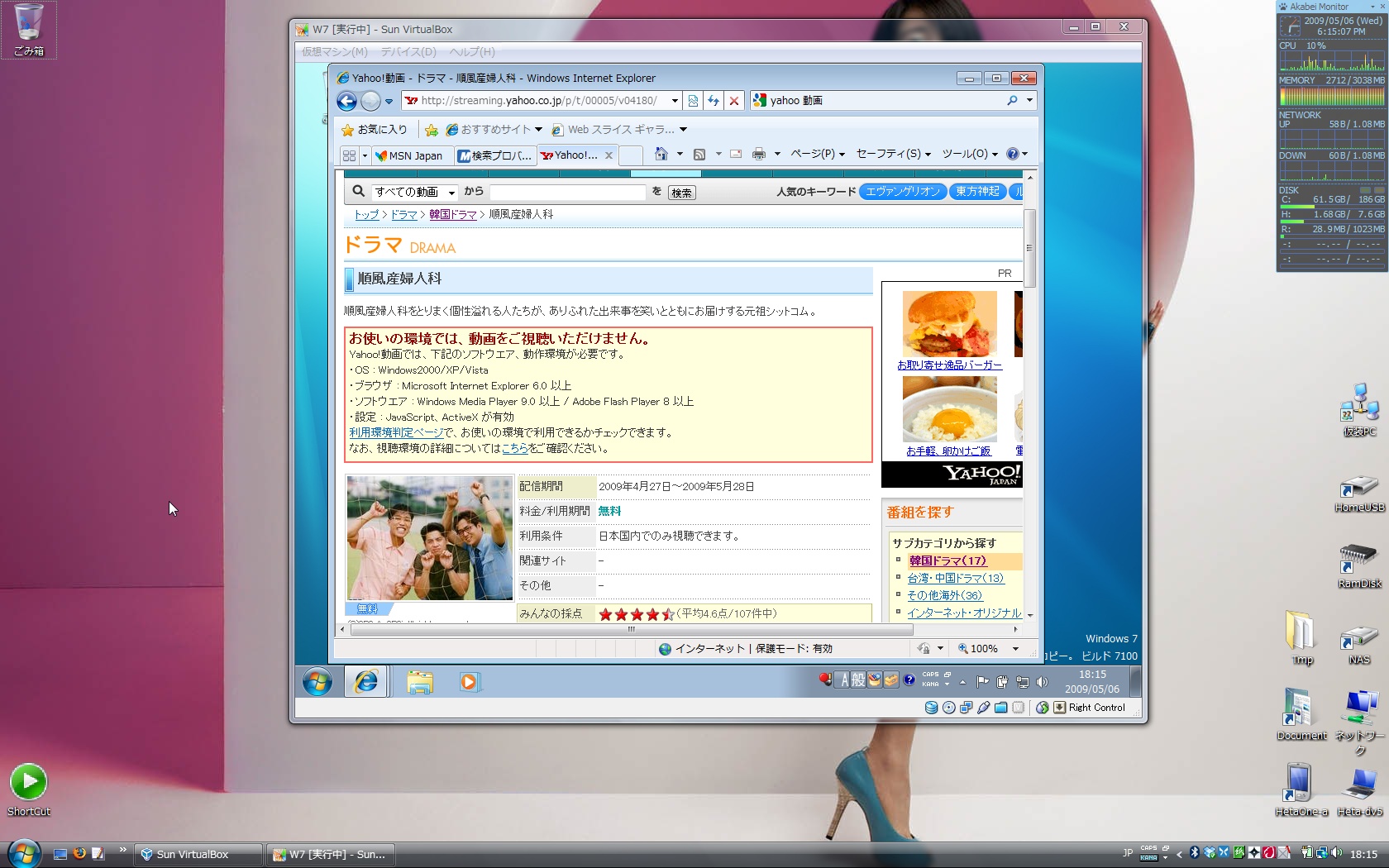Add to favorites bar star icon
The height and width of the screenshot is (868, 1389).
[432, 130]
